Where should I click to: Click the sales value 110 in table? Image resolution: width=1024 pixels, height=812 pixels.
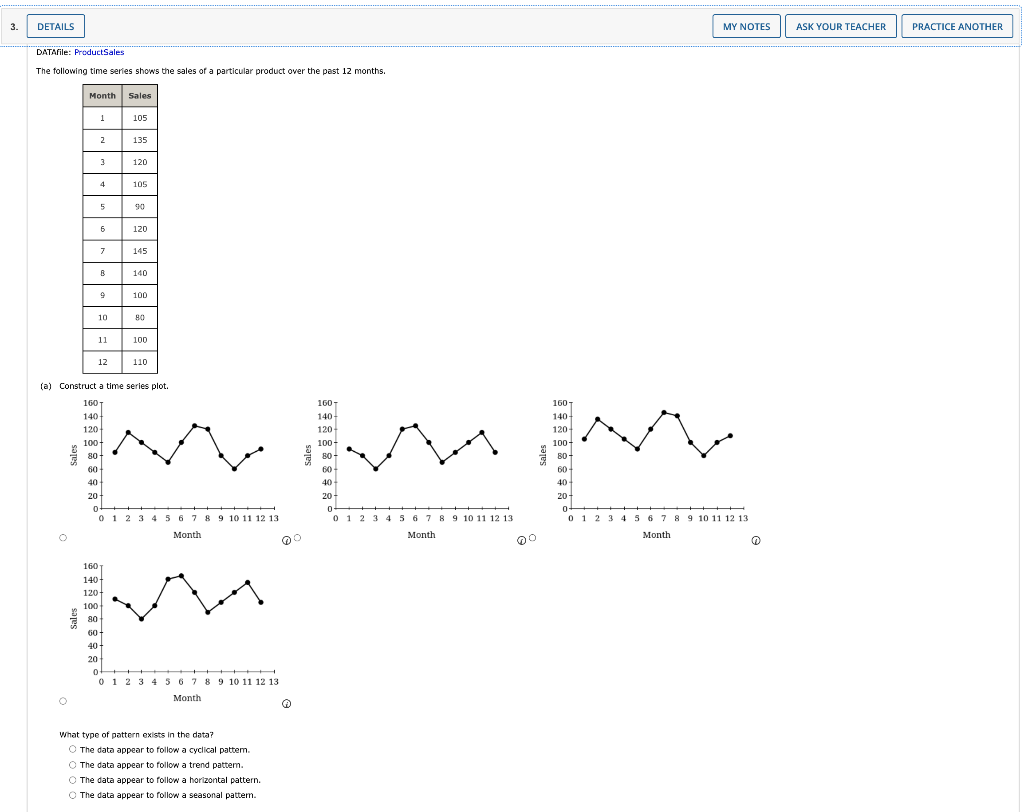point(140,362)
